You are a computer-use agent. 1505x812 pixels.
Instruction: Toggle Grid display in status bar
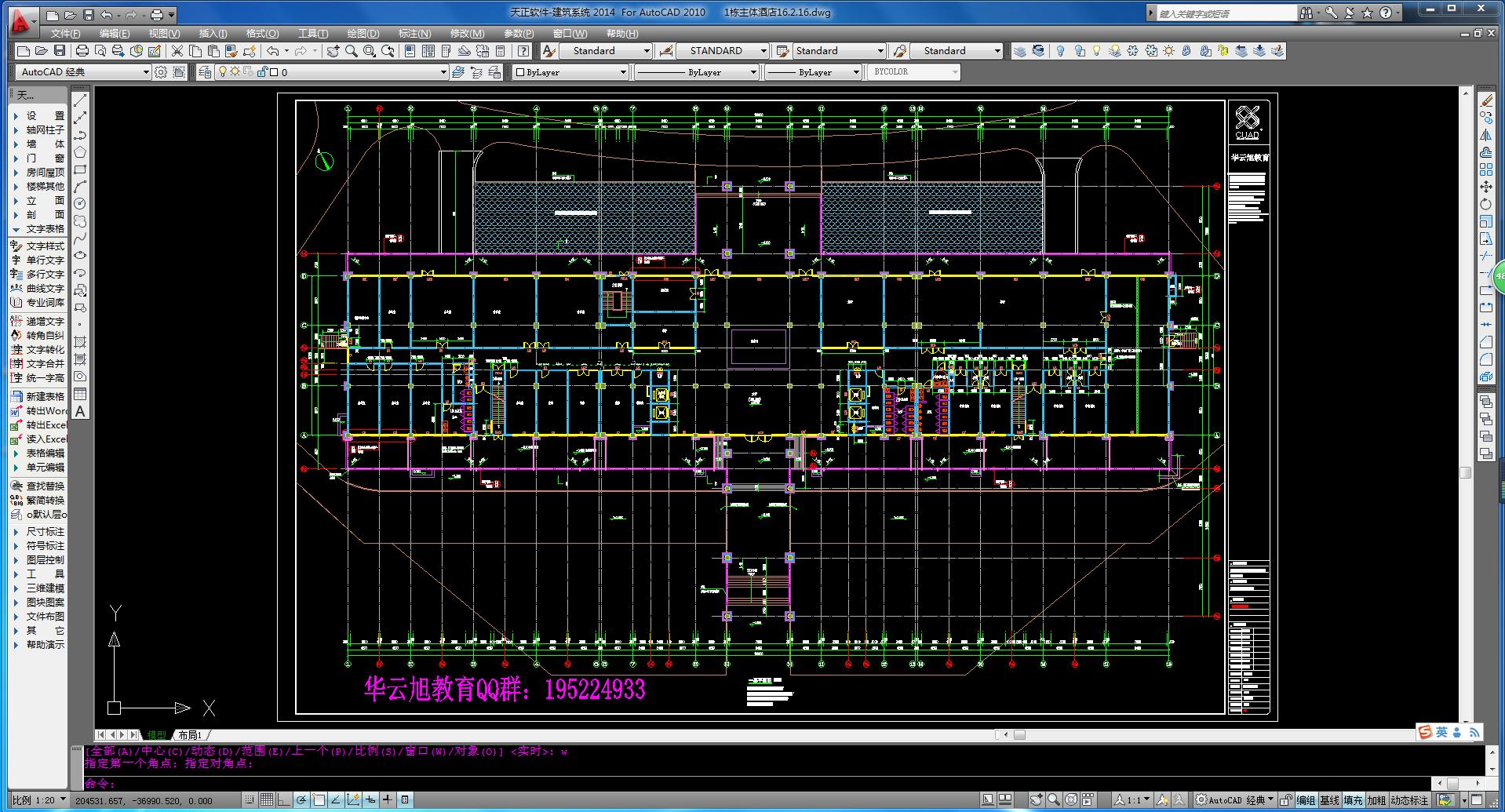click(x=267, y=800)
